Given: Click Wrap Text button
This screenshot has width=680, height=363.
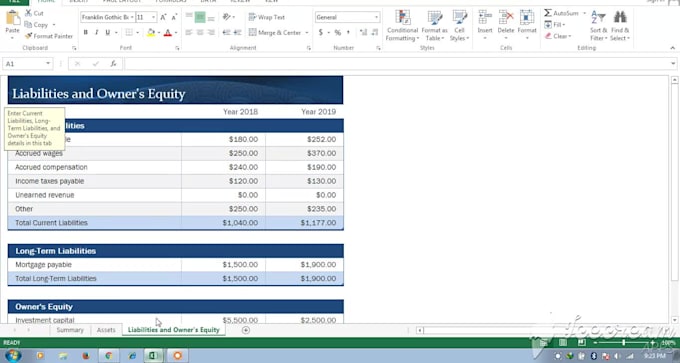Looking at the screenshot, I should (267, 17).
